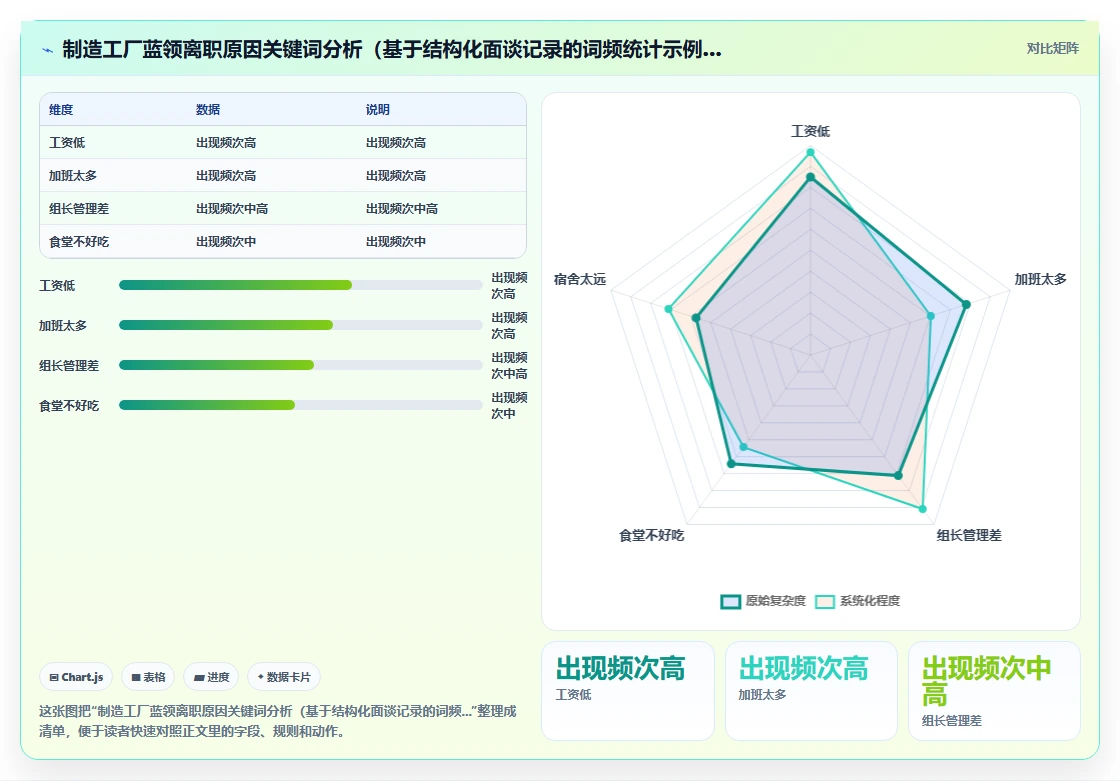The image size is (1120, 781).
Task: Open the 出现频次中高 组长管理差 data card
Action: 994,690
